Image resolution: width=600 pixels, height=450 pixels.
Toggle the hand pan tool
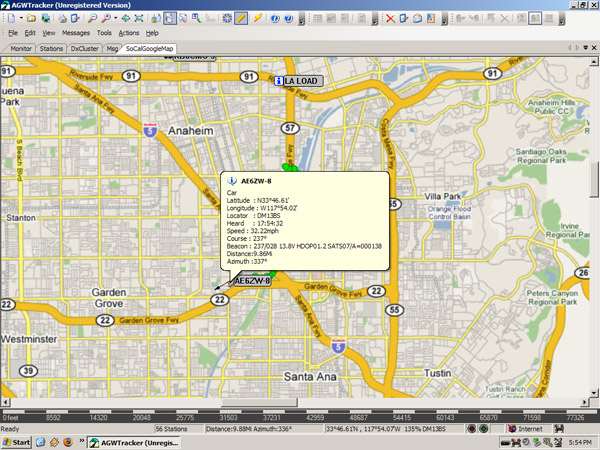[169, 18]
